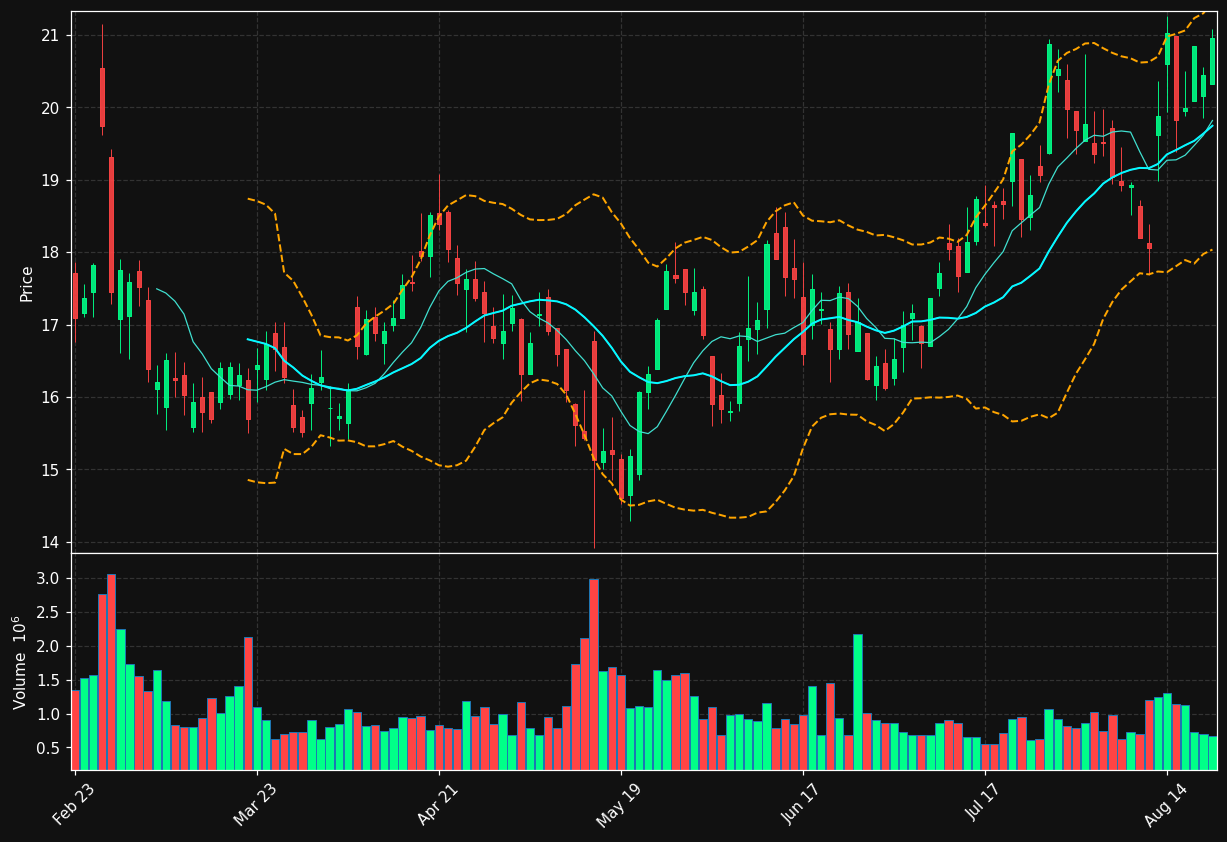Screen dimensions: 1227x842
Task: Click volume axis value 2.5
Action: 49,613
